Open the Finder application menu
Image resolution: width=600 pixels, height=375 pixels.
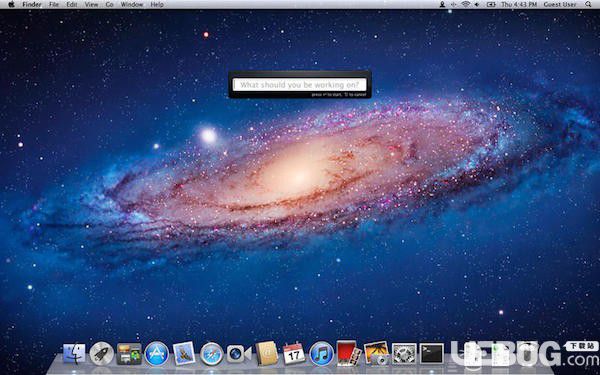coord(32,4)
